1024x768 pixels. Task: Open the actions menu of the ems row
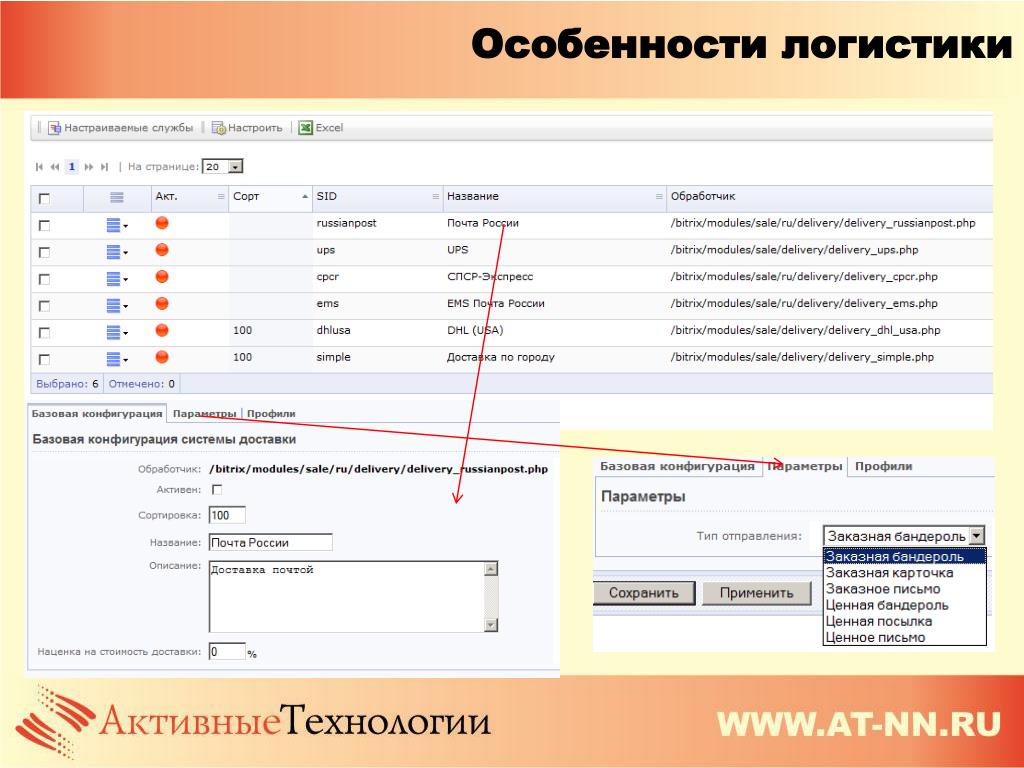click(117, 306)
